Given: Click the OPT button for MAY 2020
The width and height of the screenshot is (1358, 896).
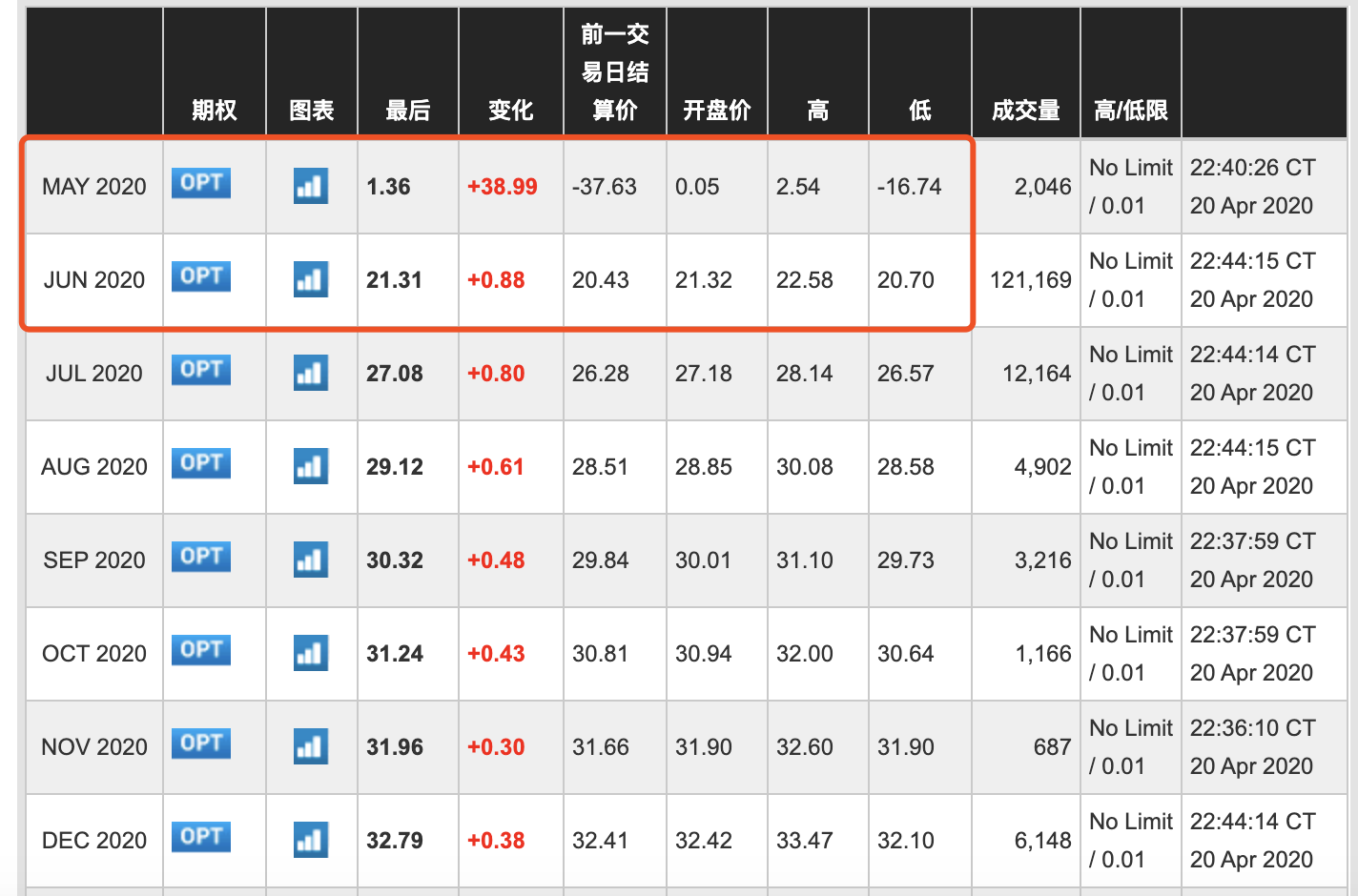Looking at the screenshot, I should (201, 182).
